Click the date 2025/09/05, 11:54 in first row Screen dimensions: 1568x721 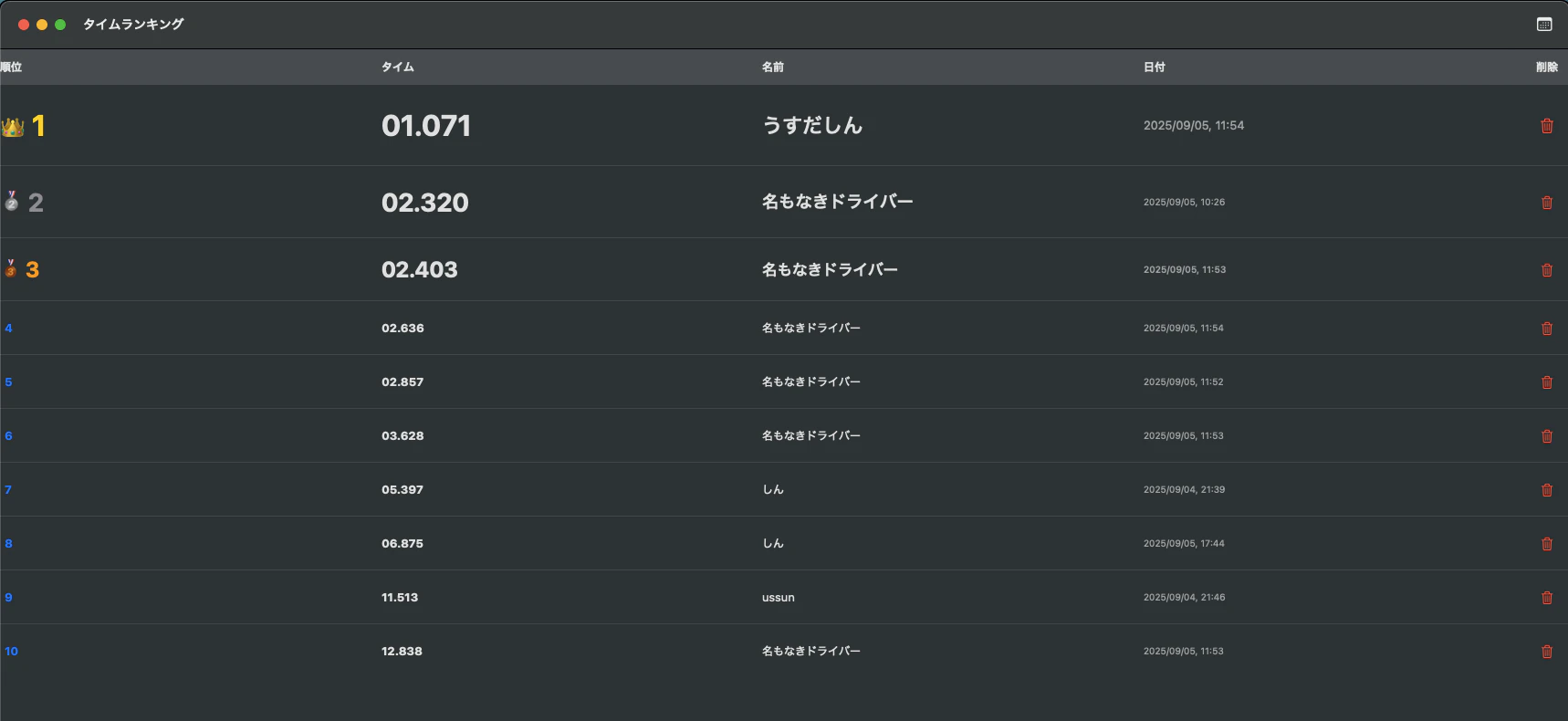(1194, 125)
